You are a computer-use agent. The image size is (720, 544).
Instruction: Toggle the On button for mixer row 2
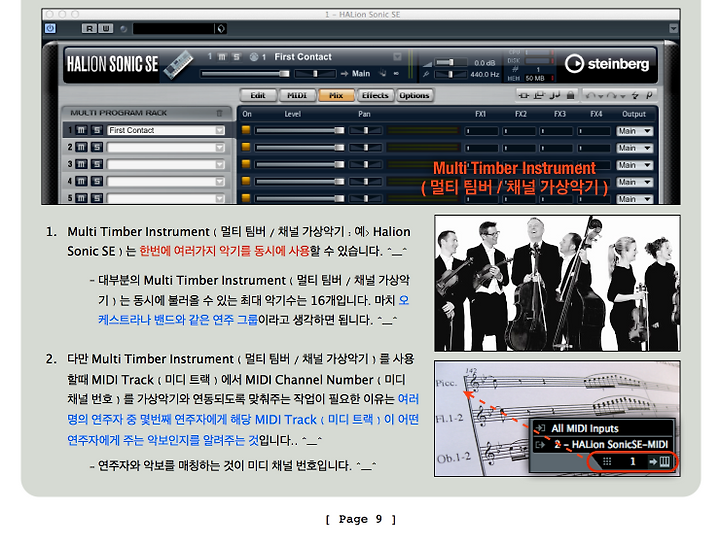[246, 147]
